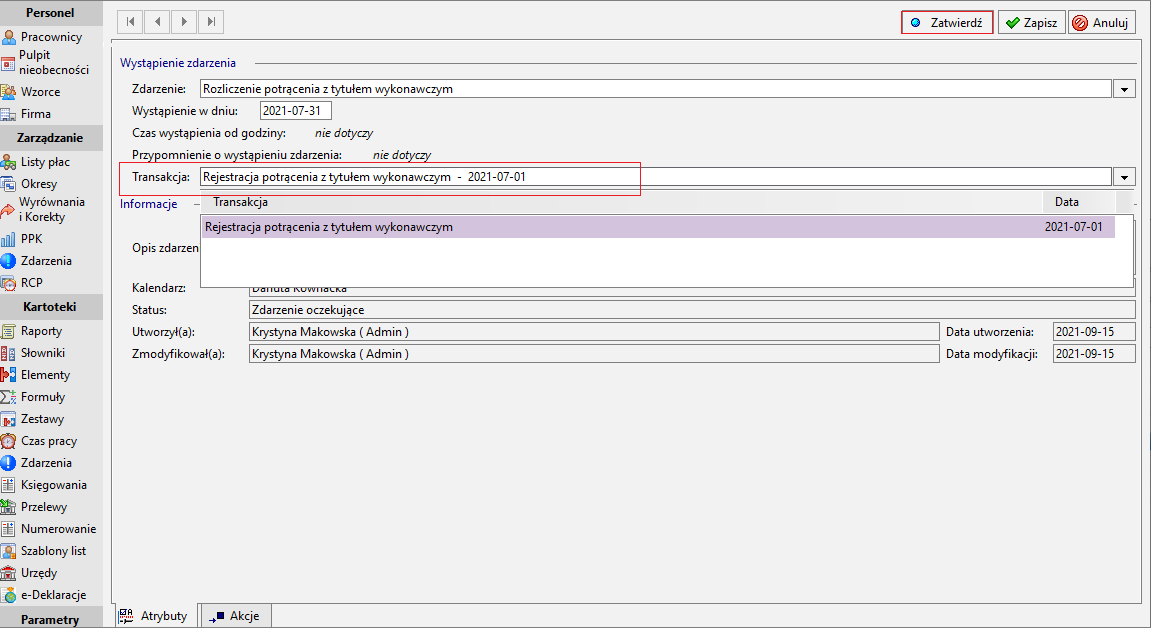The width and height of the screenshot is (1151, 632).
Task: Open Zdarzenia under Kartoteki
Action: click(37, 463)
